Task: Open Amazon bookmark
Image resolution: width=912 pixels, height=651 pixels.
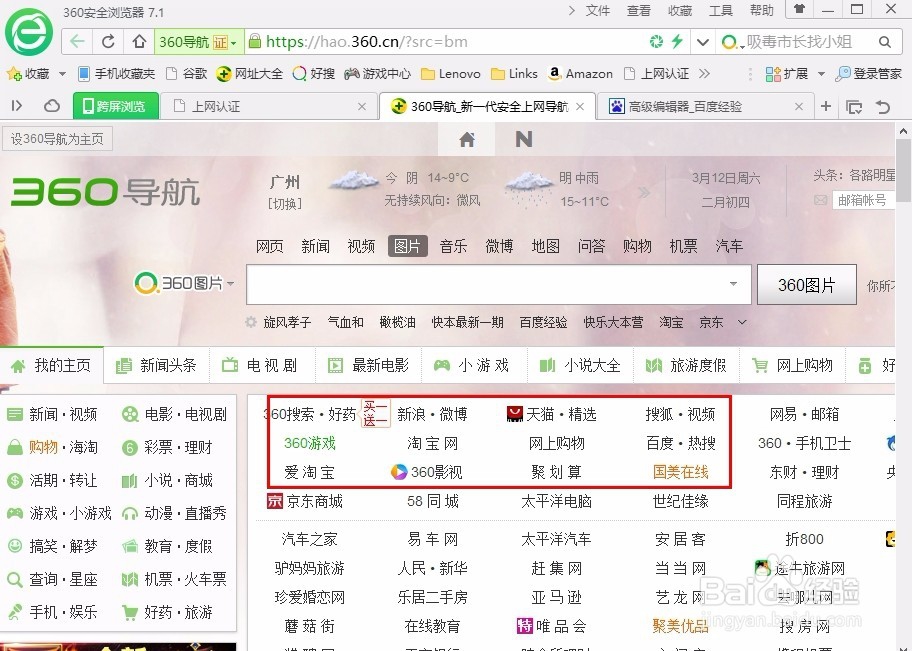Action: 580,74
